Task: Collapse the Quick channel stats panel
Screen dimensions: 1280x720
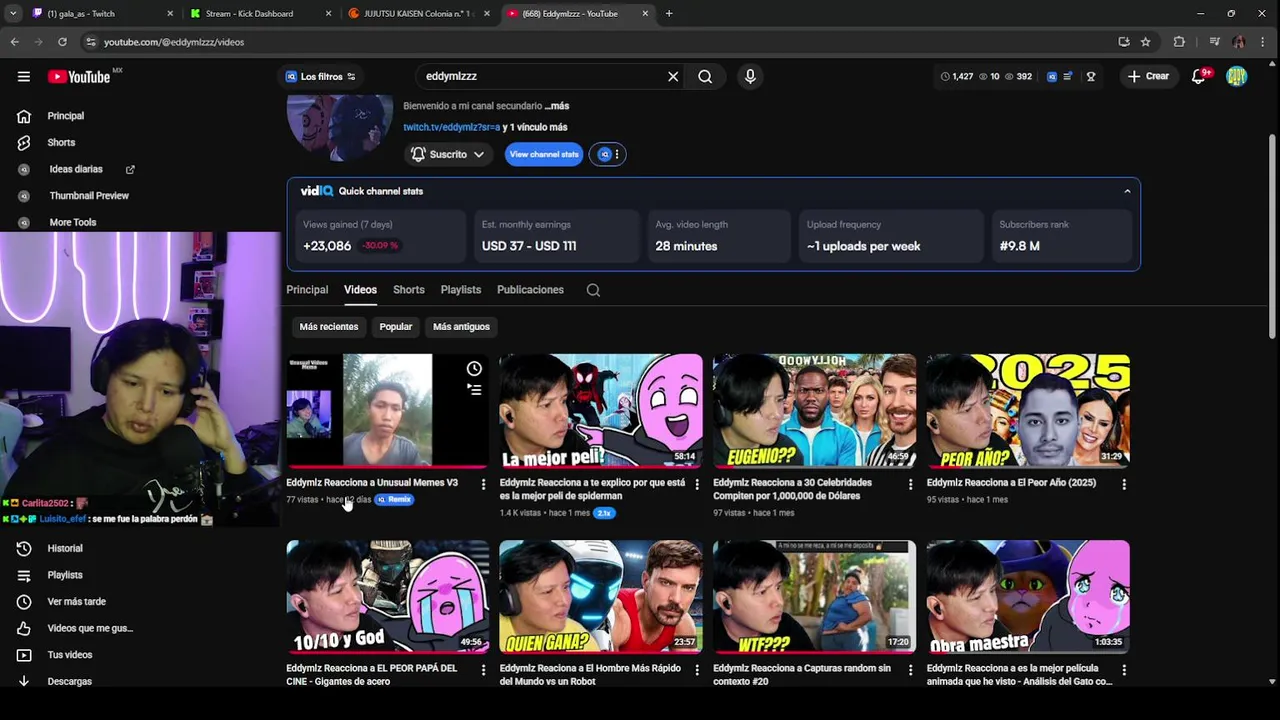Action: pyautogui.click(x=1127, y=191)
